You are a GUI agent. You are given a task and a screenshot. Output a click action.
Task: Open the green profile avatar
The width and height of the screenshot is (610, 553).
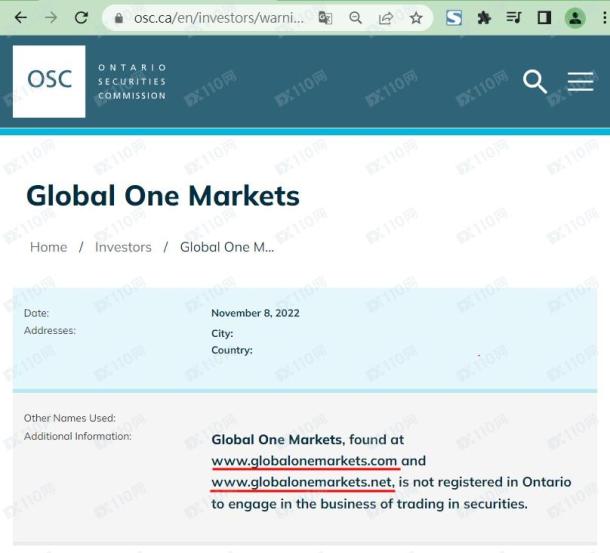575,18
